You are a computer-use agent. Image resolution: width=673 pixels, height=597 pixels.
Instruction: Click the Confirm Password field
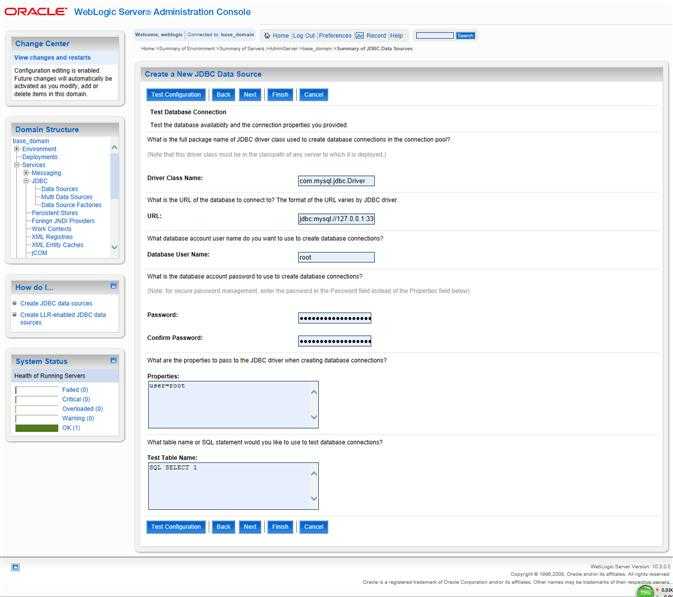tap(335, 341)
